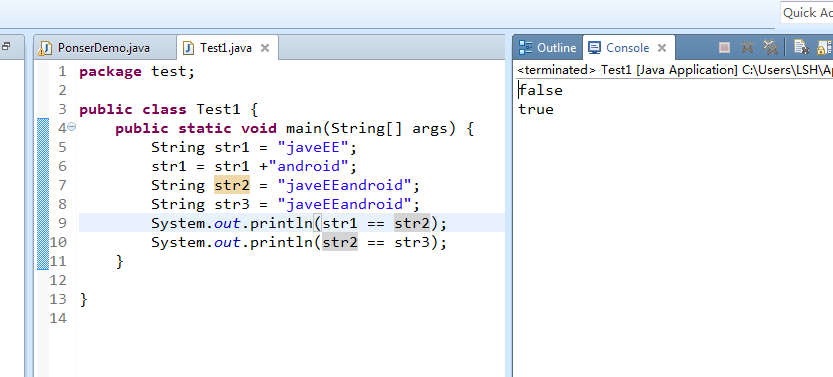Click the blue range indicator bar beside line 6
The image size is (833, 377).
click(43, 166)
